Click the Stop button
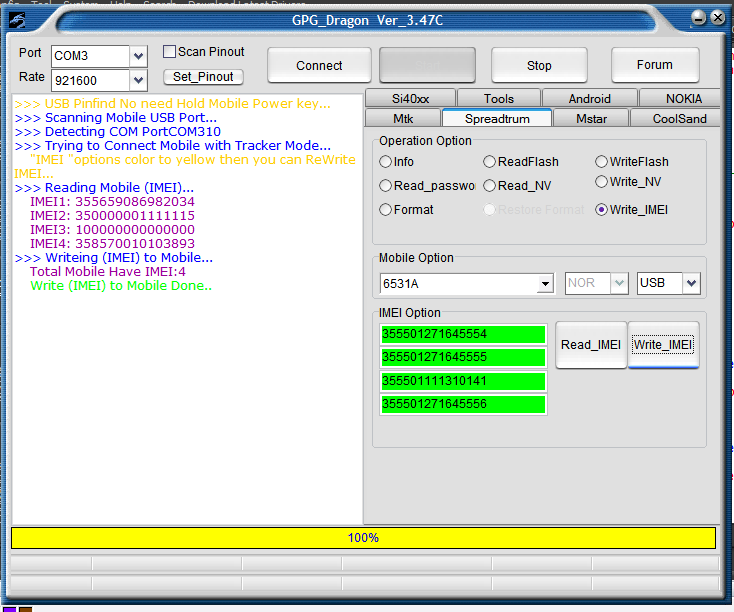The width and height of the screenshot is (734, 612). point(539,65)
